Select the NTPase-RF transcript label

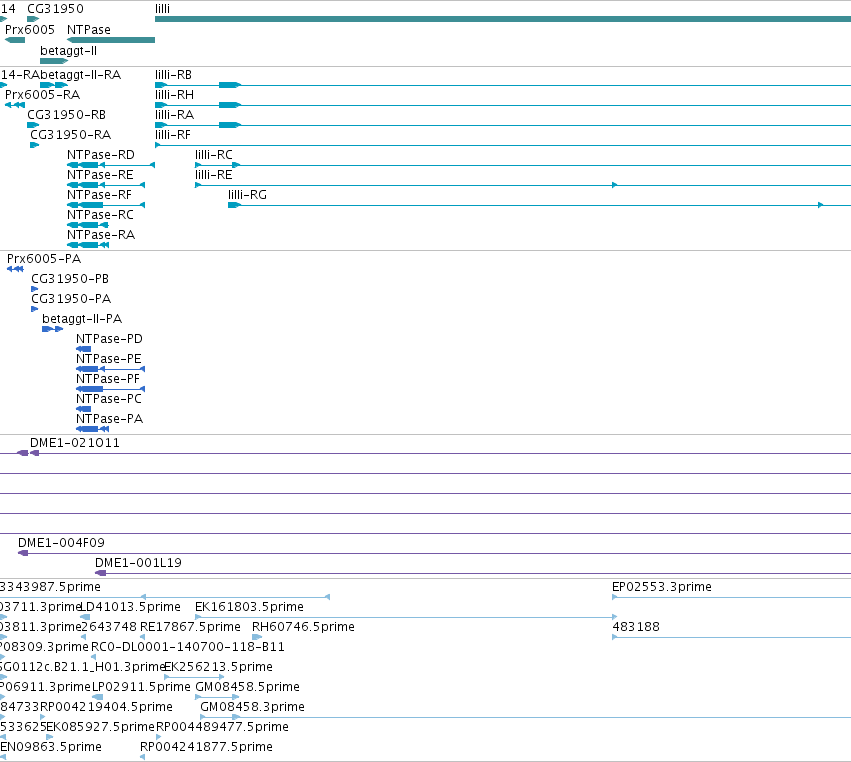(x=99, y=195)
